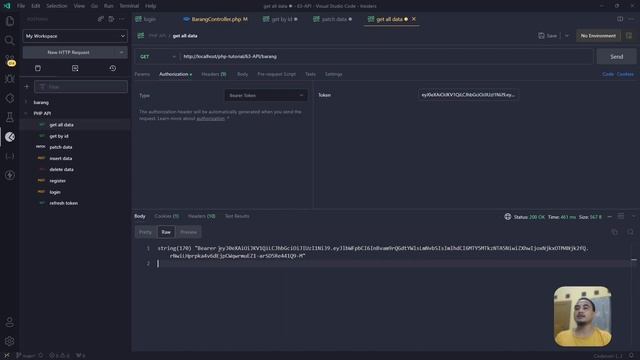Switch response view to Raw
This screenshot has height=360, width=640.
tap(166, 232)
